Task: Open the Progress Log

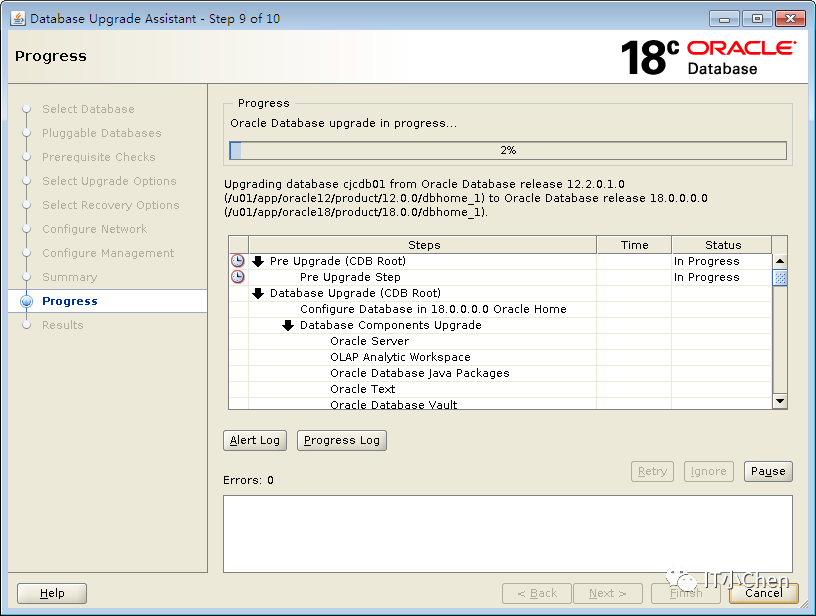Action: 342,441
